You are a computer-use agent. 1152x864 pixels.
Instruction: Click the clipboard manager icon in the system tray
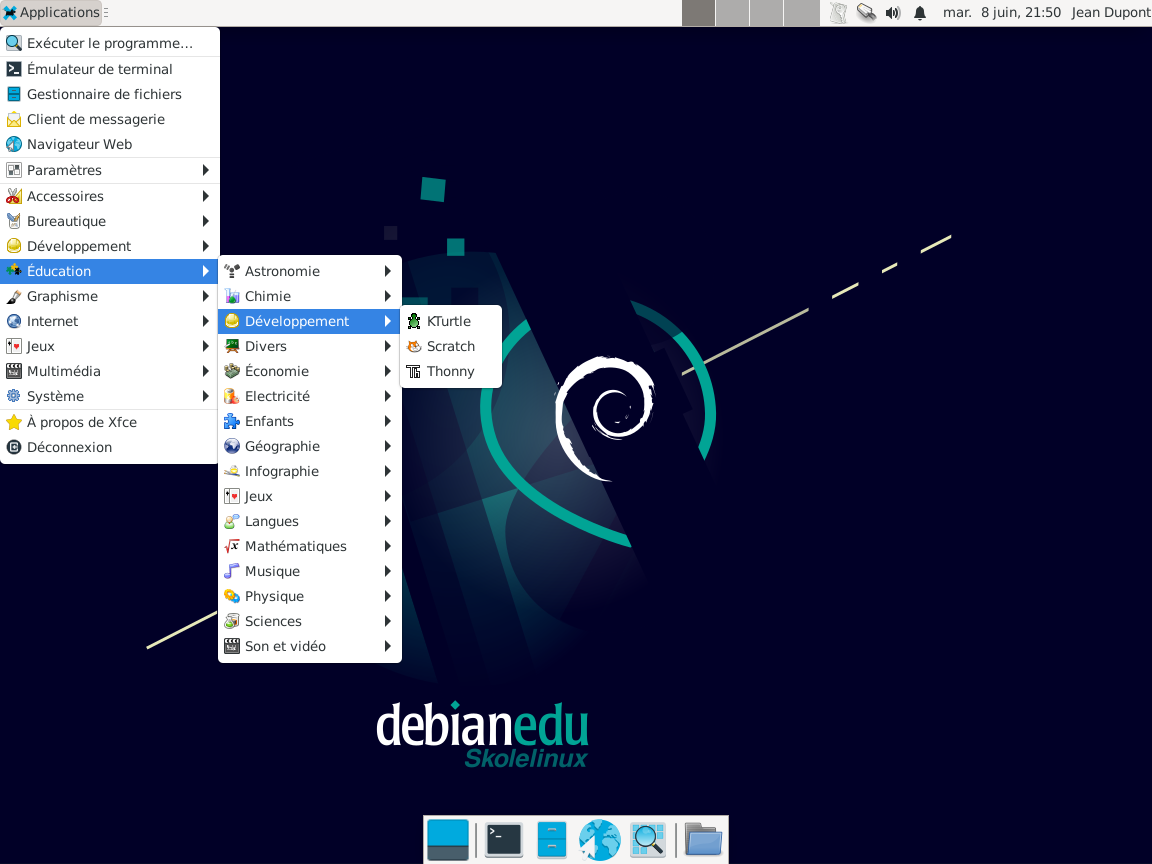pyautogui.click(x=838, y=13)
